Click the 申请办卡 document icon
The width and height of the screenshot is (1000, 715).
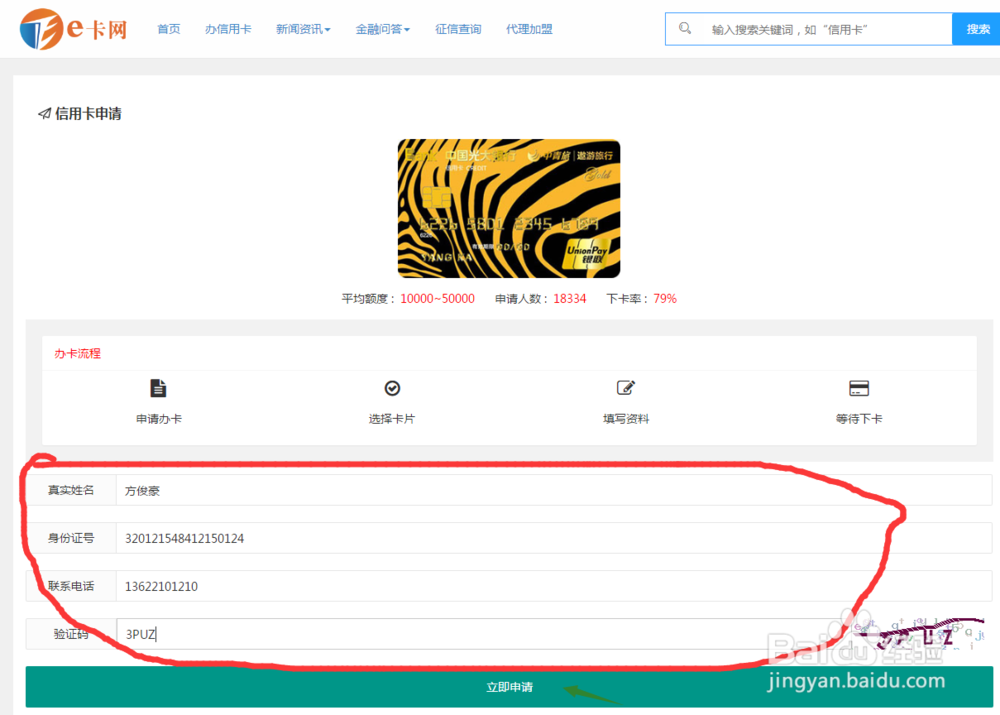pyautogui.click(x=158, y=388)
